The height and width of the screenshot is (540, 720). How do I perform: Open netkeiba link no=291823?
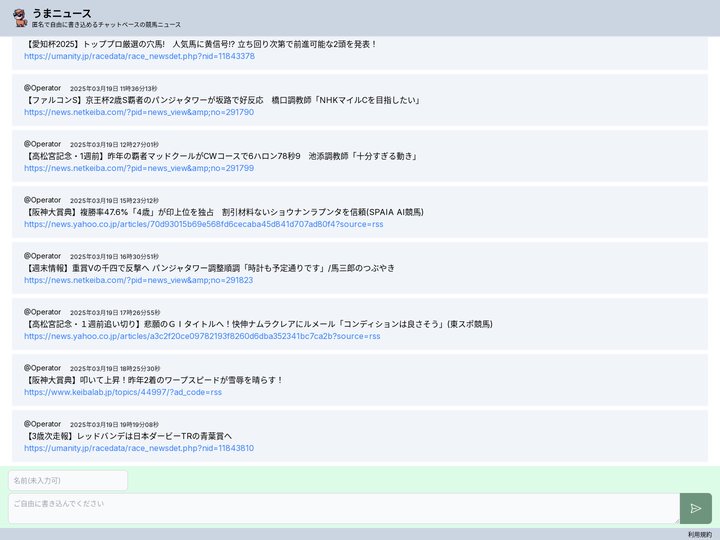tap(139, 280)
